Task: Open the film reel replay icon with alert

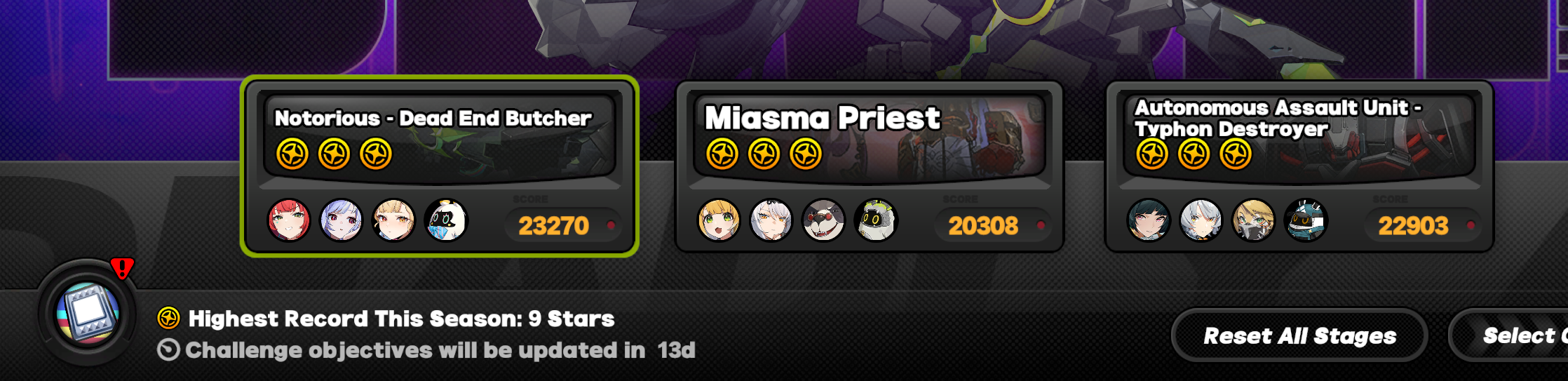Action: pos(88,312)
